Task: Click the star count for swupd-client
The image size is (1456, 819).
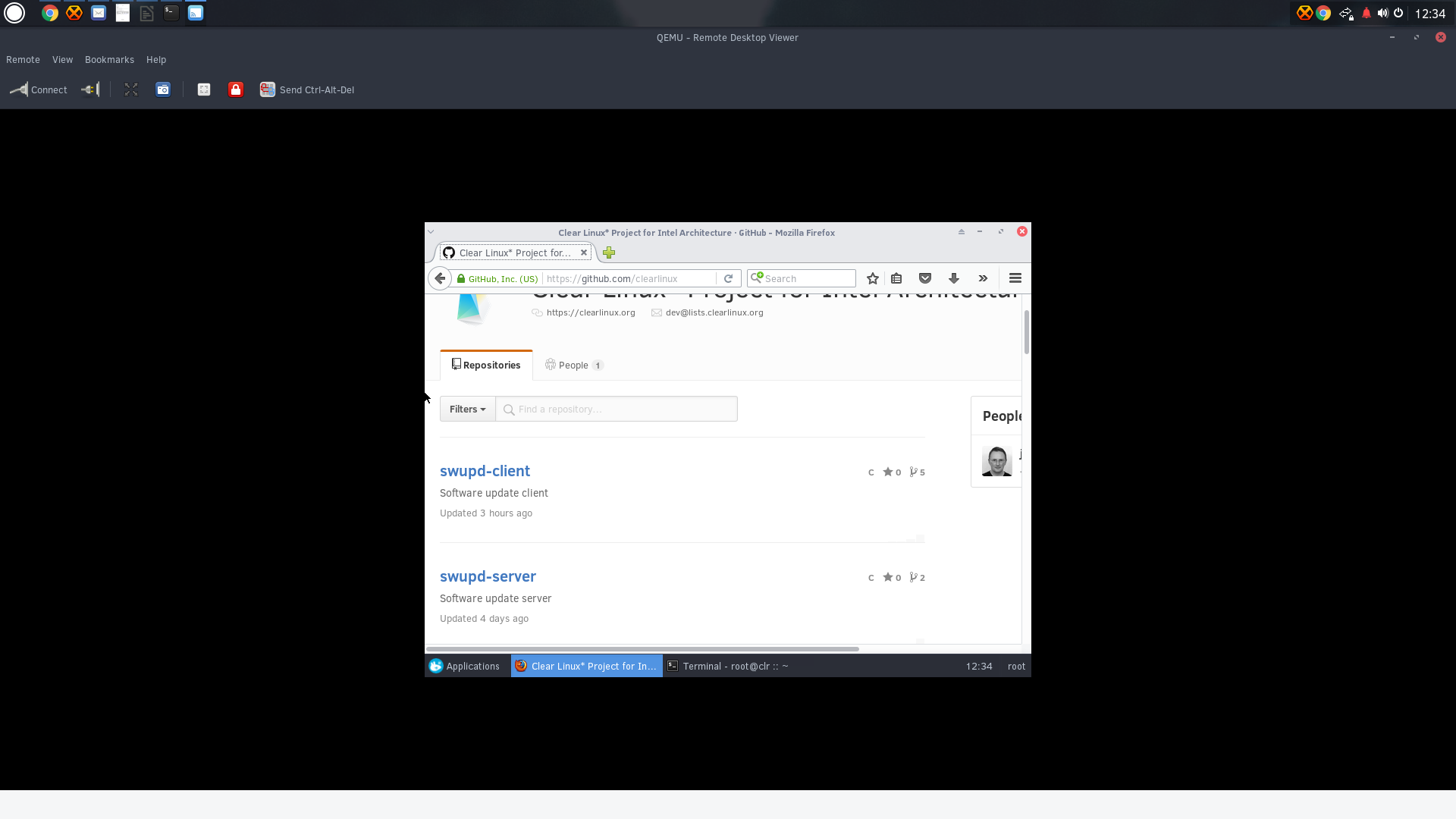Action: [892, 472]
